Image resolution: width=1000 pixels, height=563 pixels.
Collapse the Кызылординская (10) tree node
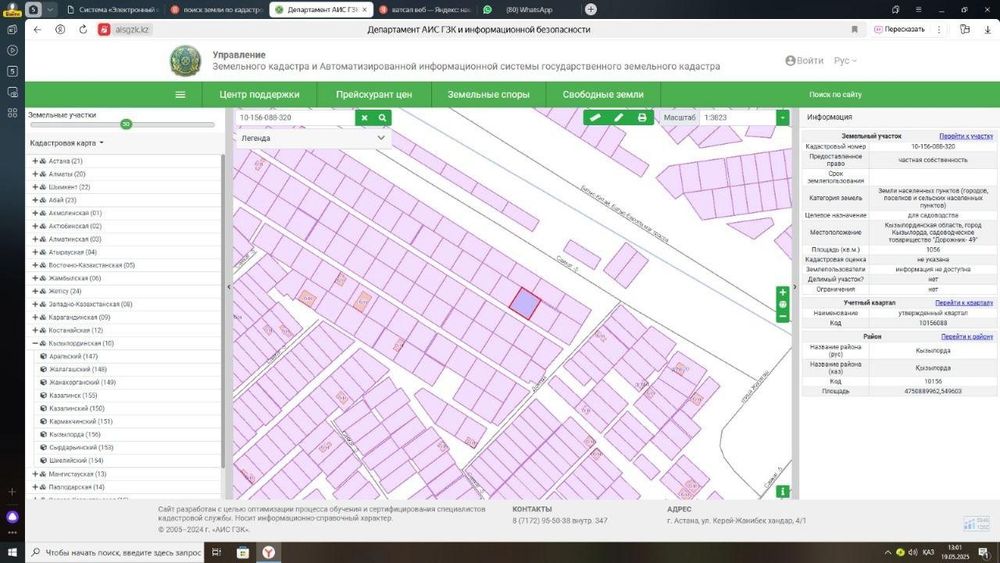[35, 343]
